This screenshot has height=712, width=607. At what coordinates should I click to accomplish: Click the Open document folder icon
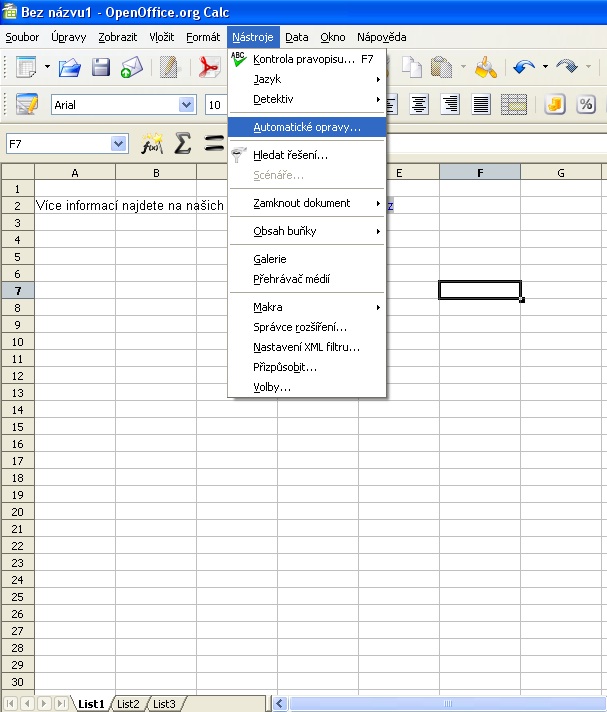[x=69, y=68]
